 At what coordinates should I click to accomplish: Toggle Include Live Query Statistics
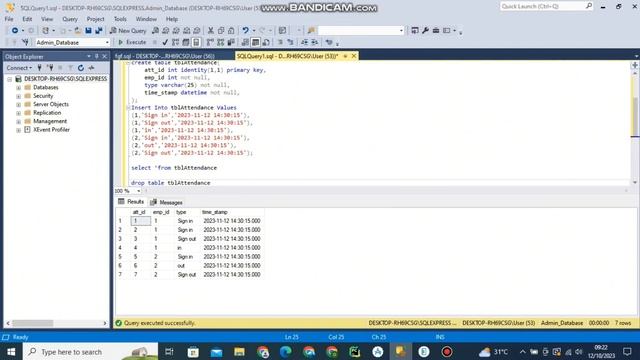[x=220, y=42]
